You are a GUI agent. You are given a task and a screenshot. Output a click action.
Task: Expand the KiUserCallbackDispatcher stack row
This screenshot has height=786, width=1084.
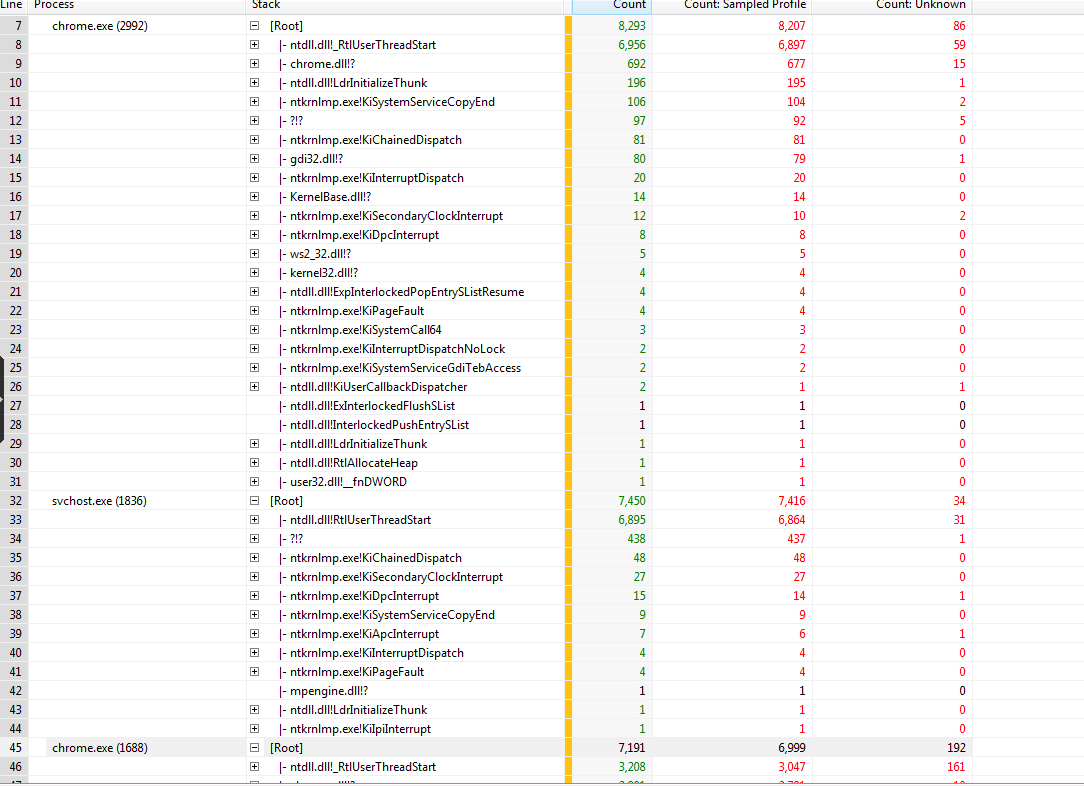tap(254, 387)
